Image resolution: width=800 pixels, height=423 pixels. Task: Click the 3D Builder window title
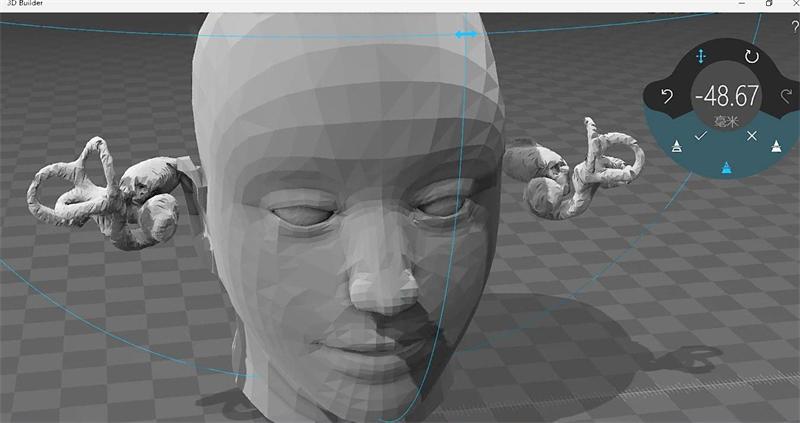click(24, 3)
